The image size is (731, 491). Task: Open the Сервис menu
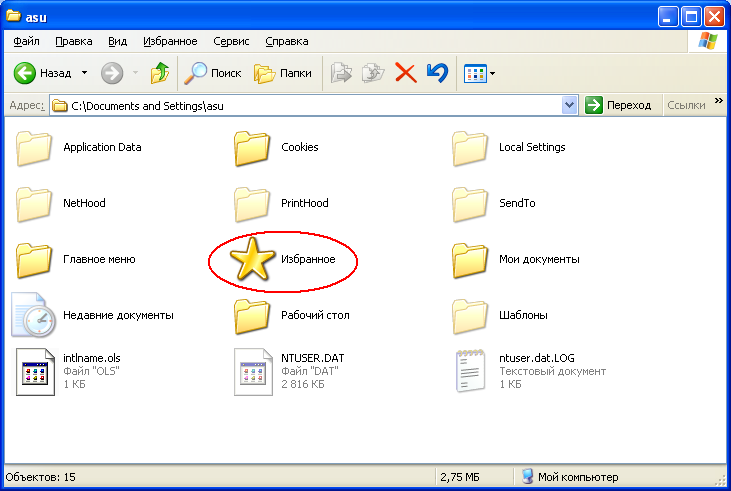(x=231, y=41)
